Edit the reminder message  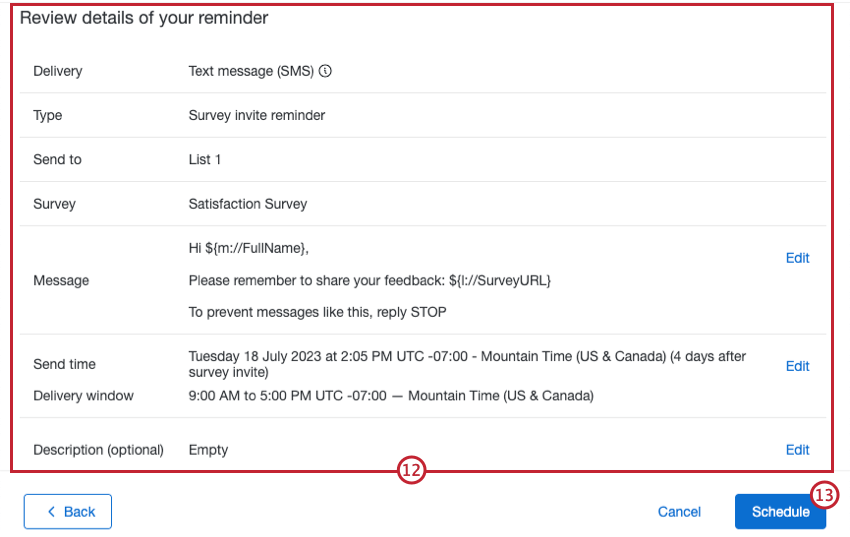click(797, 258)
